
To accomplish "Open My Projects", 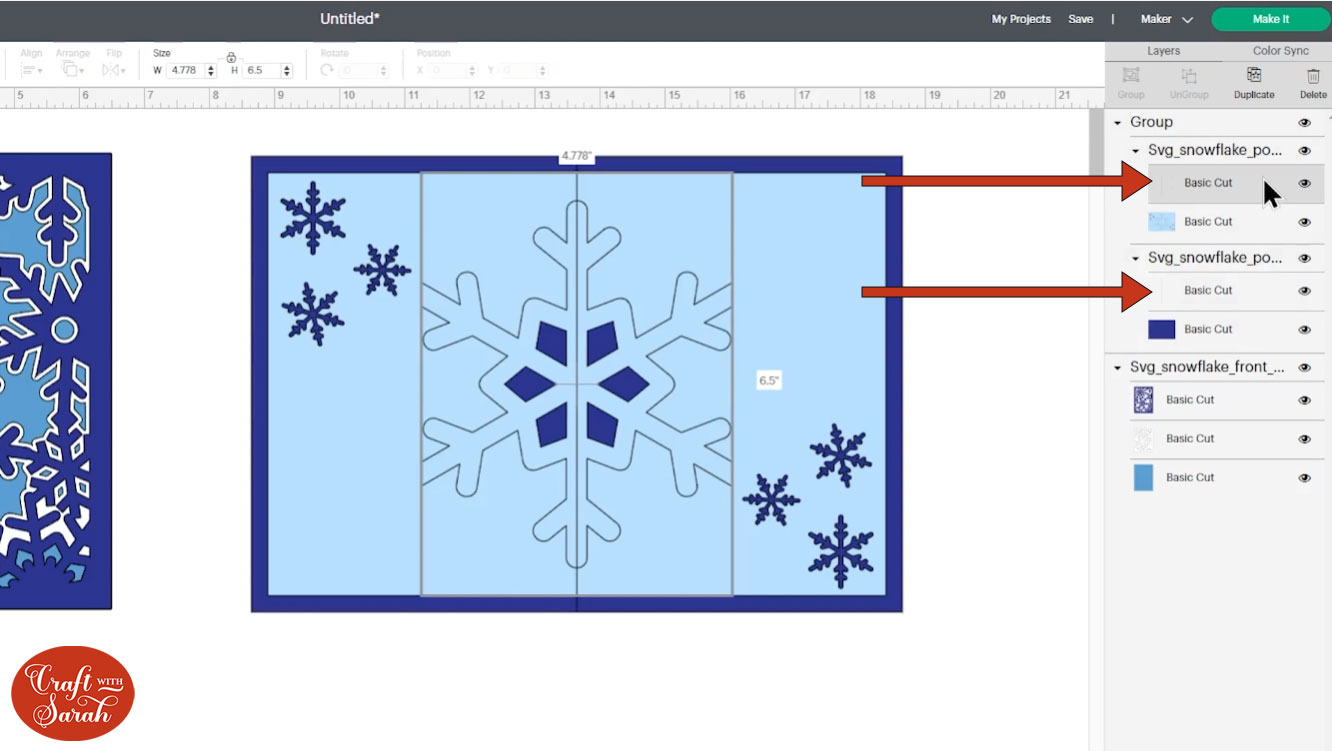I will point(1021,19).
